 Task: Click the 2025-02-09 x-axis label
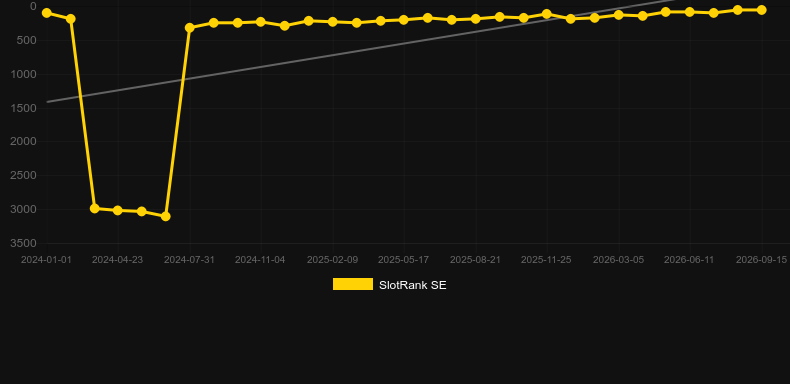333,260
